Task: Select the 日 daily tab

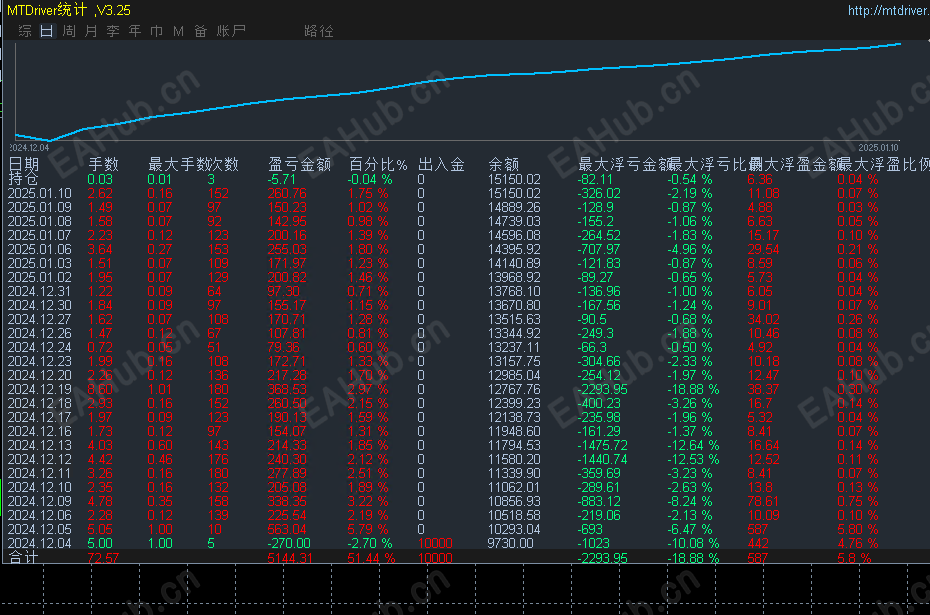Action: coord(47,31)
